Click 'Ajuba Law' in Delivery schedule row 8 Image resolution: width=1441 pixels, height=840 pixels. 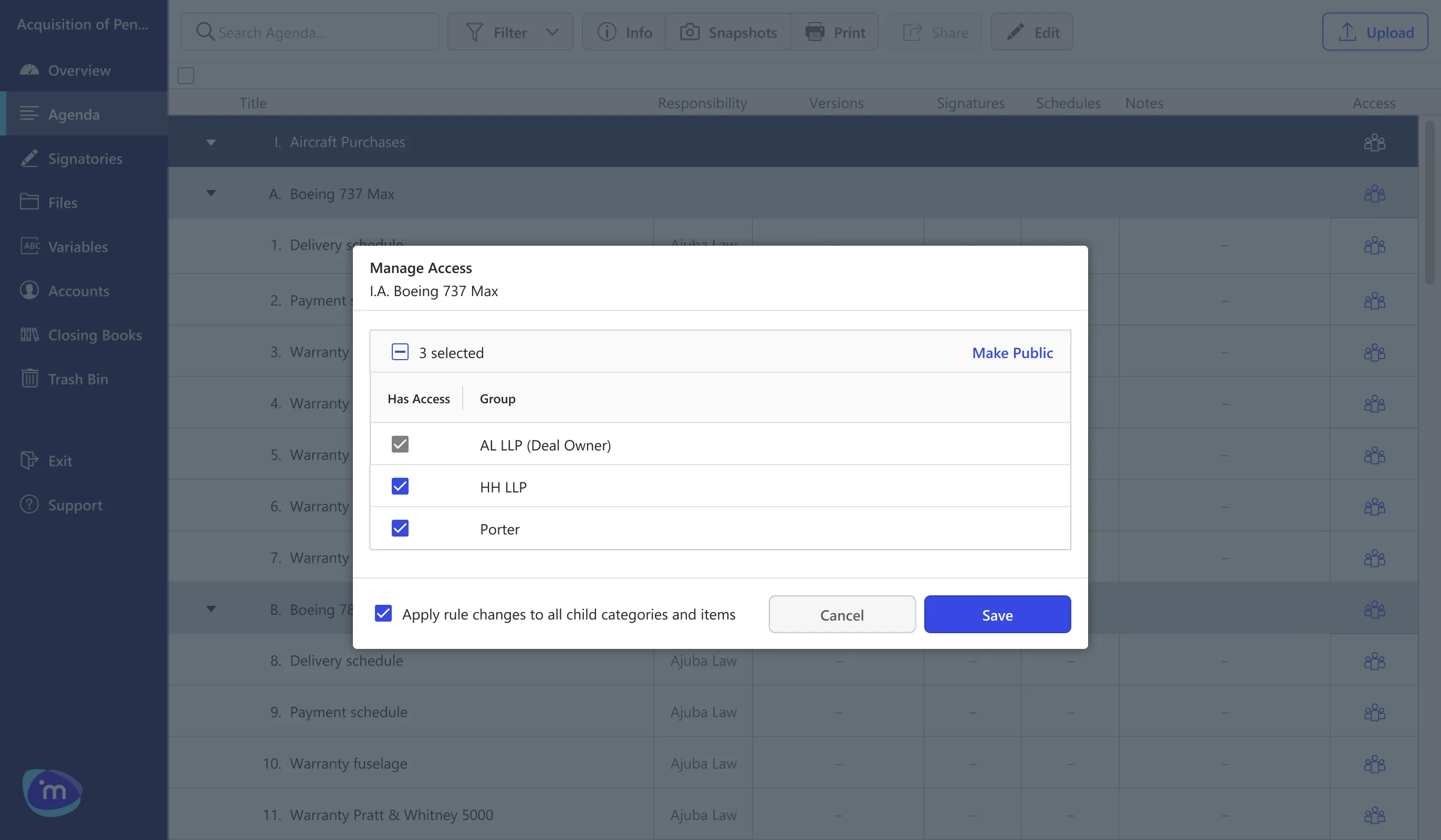coord(703,660)
